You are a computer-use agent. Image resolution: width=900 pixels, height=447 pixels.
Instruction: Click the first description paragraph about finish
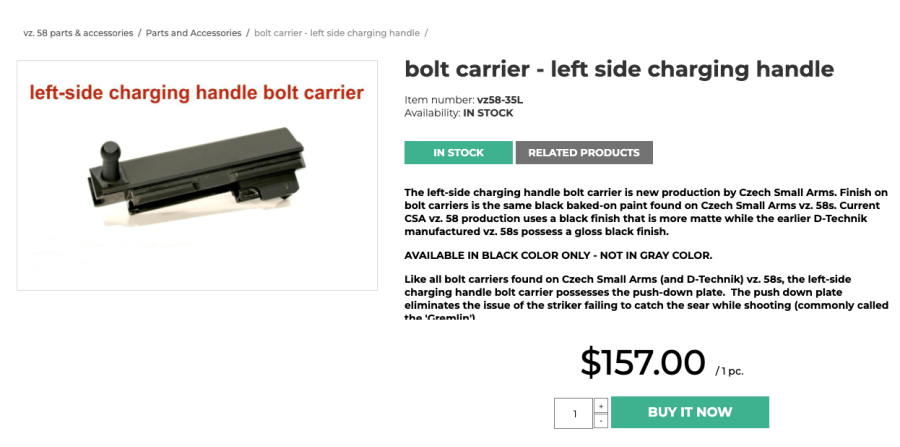[630, 211]
